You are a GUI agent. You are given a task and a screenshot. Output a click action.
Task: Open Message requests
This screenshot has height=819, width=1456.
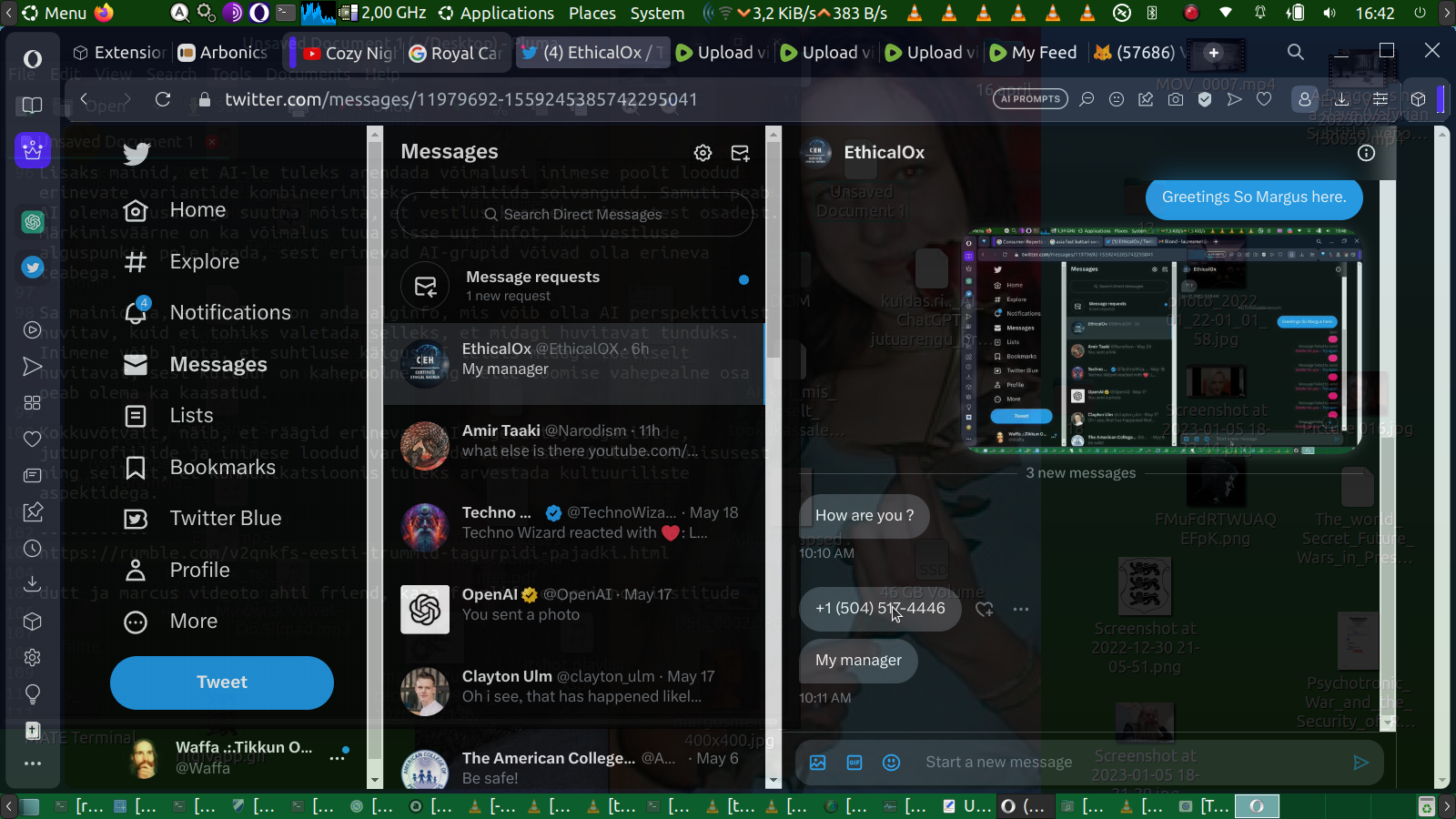[574, 285]
